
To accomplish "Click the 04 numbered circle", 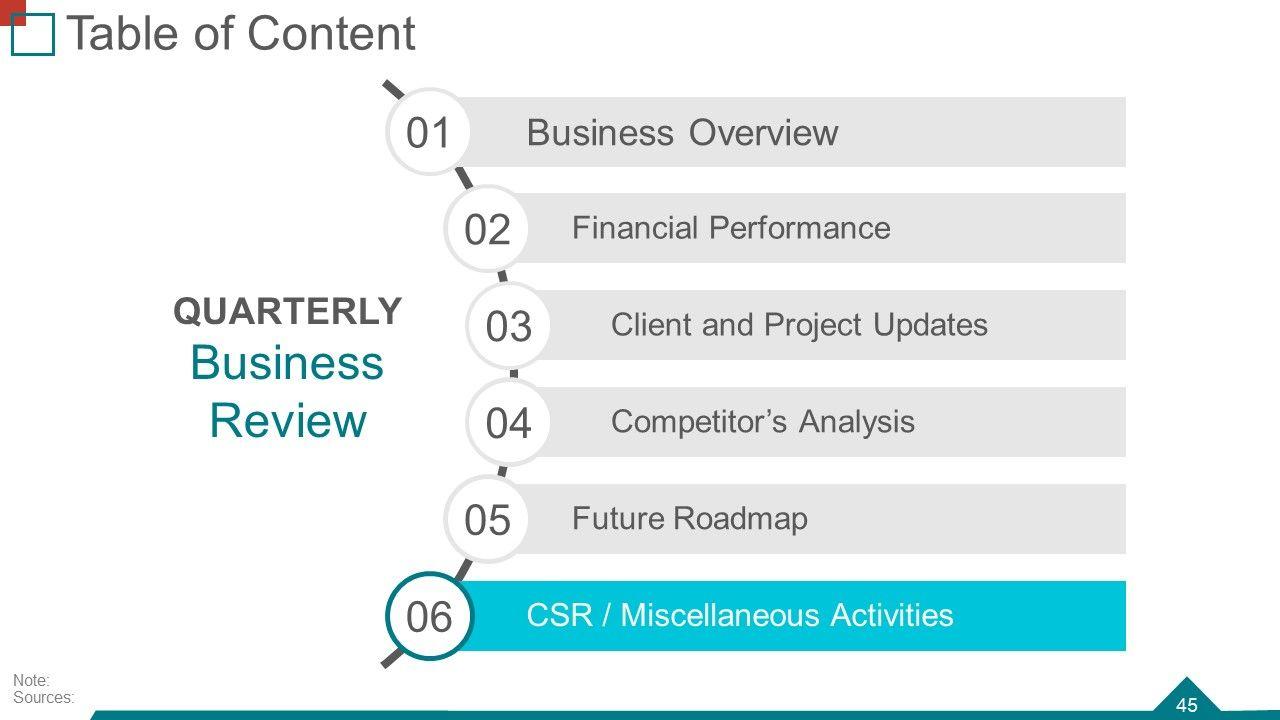I will pos(508,424).
